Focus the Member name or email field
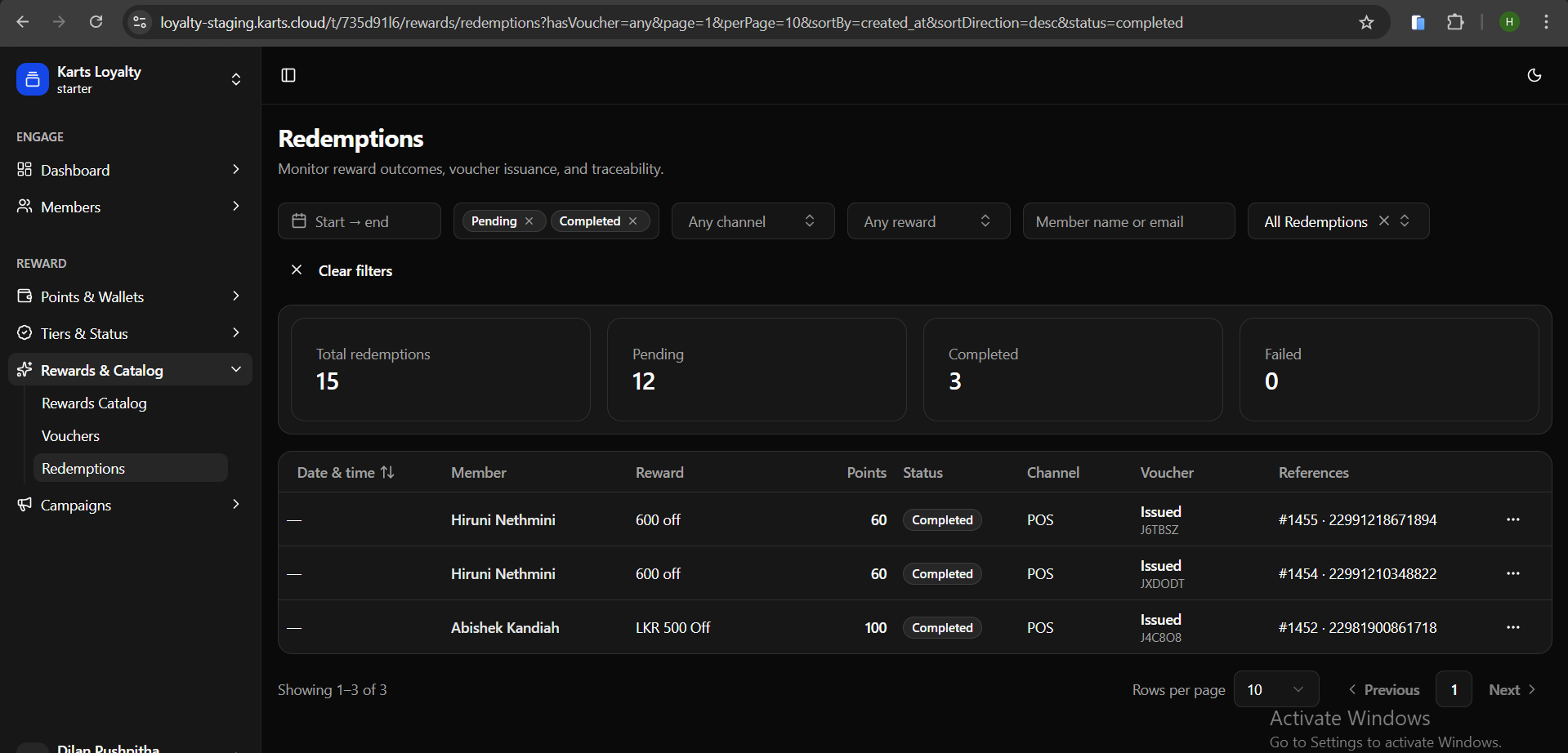The height and width of the screenshot is (753, 1568). coord(1128,221)
